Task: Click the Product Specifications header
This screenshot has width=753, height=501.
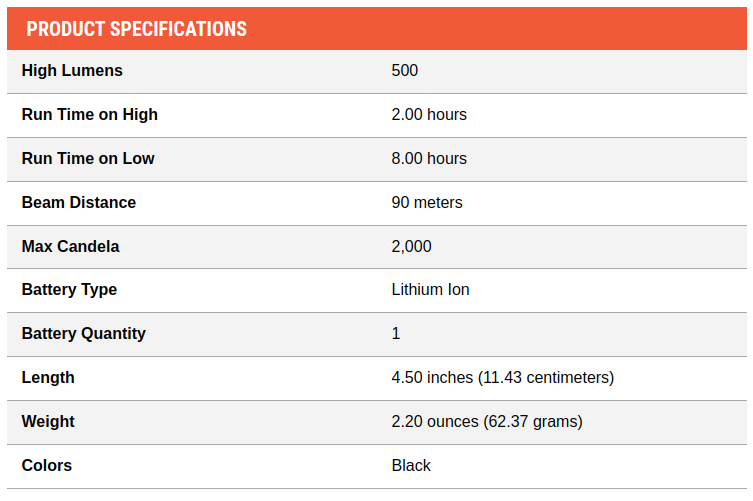Action: tap(136, 29)
